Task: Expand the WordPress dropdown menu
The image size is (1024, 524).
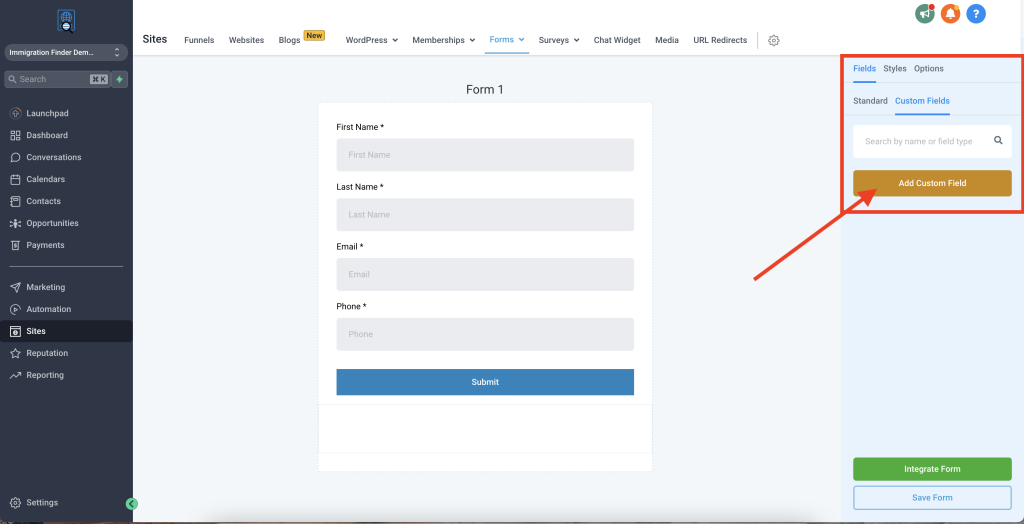Action: pyautogui.click(x=371, y=41)
